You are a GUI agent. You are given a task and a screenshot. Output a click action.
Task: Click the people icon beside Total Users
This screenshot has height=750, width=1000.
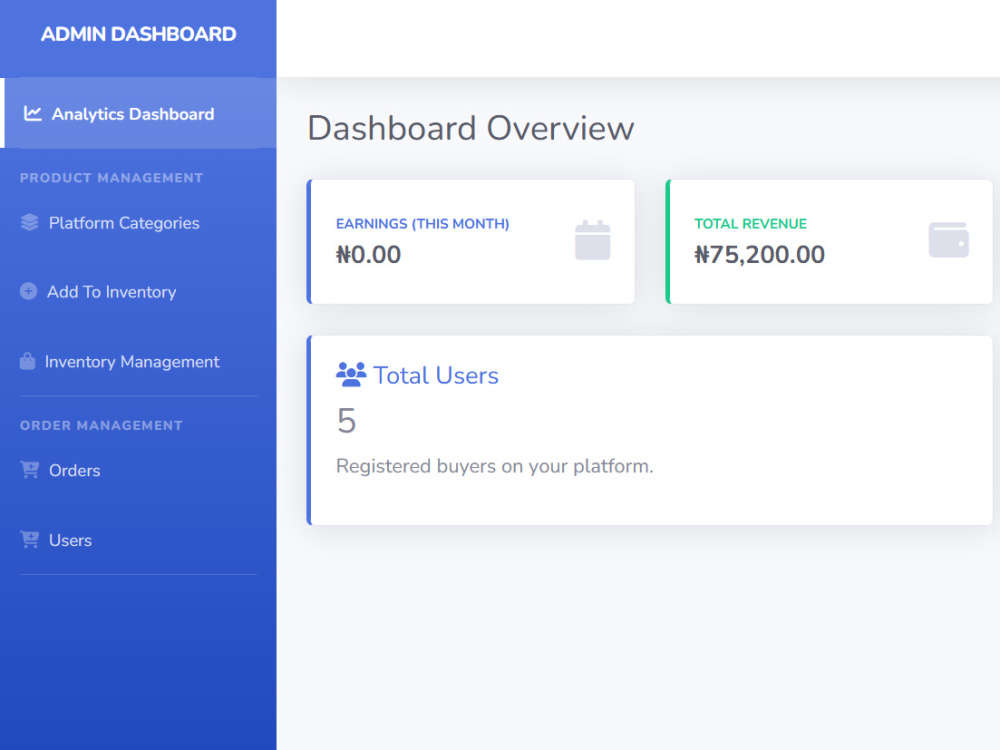tap(351, 374)
